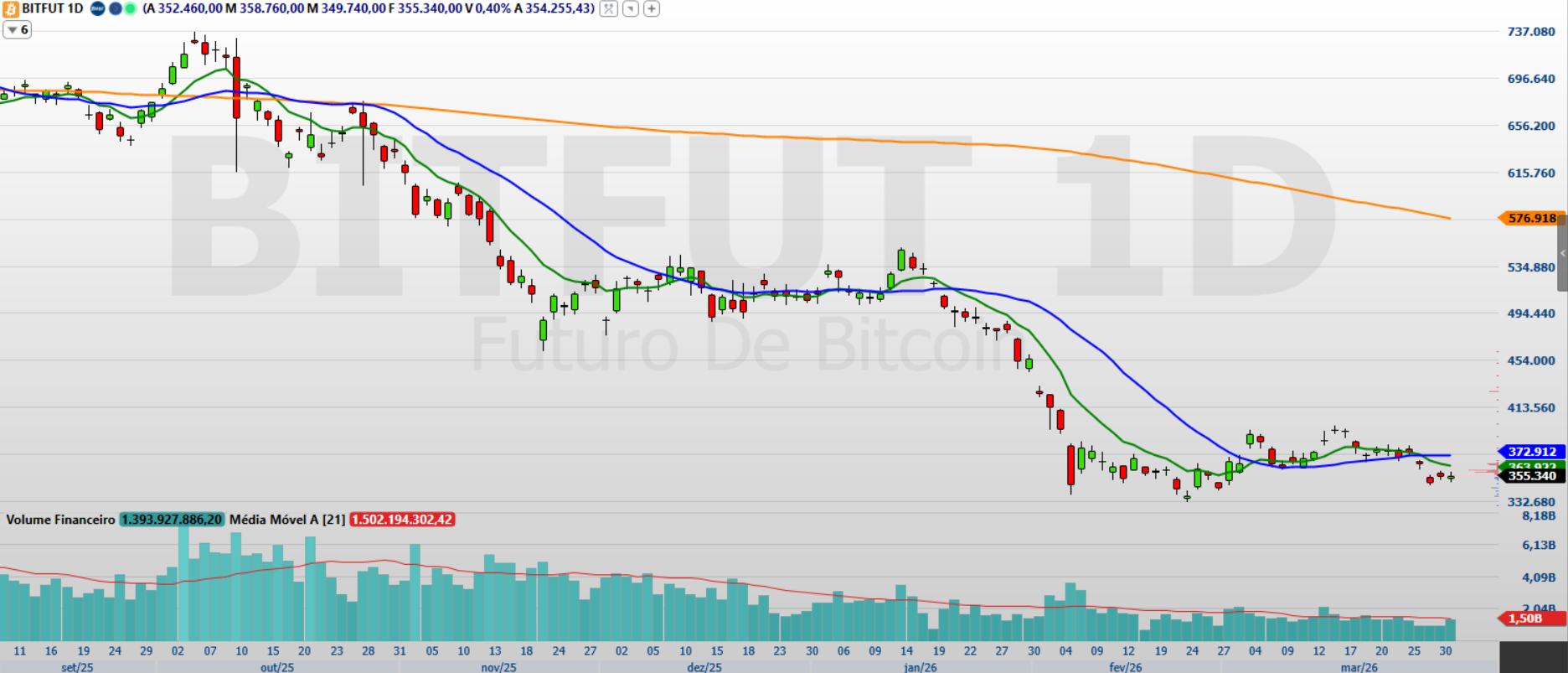Screen dimensions: 1568x673
Task: Click the crossed tools settings icon
Action: pos(609,8)
